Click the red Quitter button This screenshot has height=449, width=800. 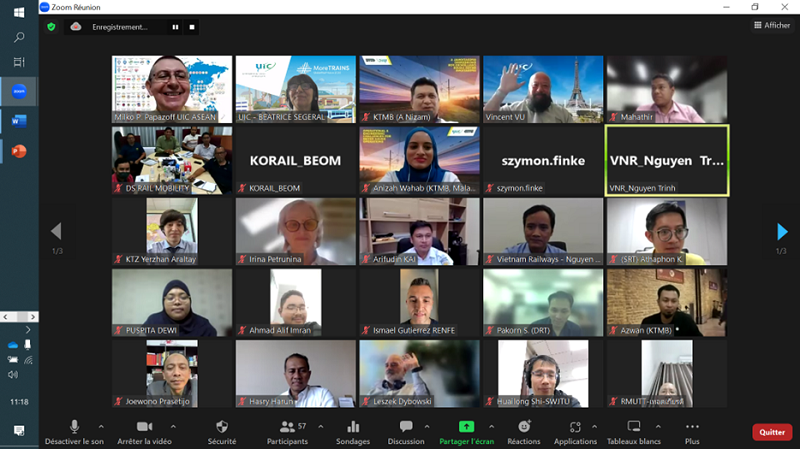click(x=771, y=432)
